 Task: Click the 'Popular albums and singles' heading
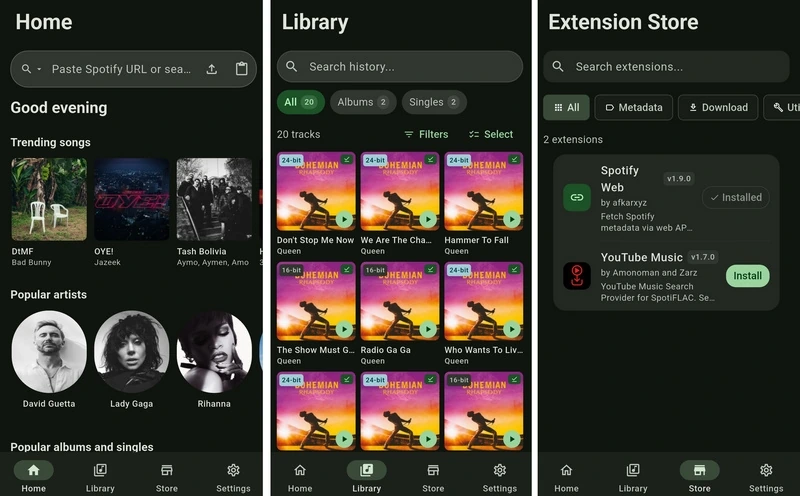(x=82, y=447)
